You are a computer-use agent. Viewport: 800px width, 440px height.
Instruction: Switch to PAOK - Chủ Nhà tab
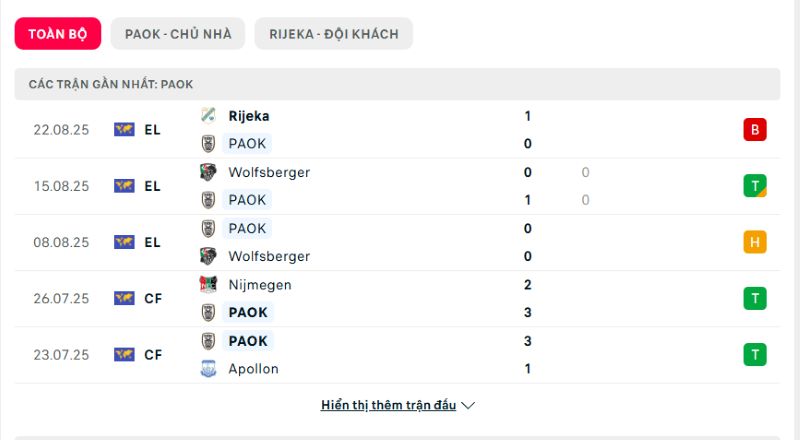[x=178, y=34]
